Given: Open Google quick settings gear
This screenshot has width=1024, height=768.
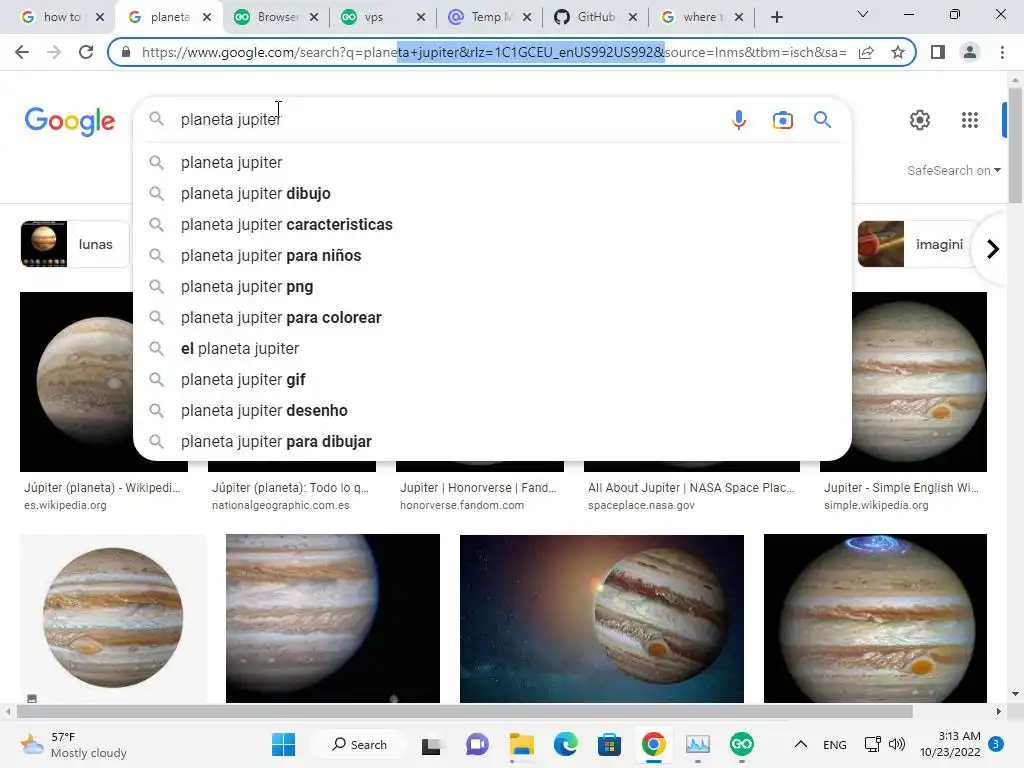Looking at the screenshot, I should [920, 120].
